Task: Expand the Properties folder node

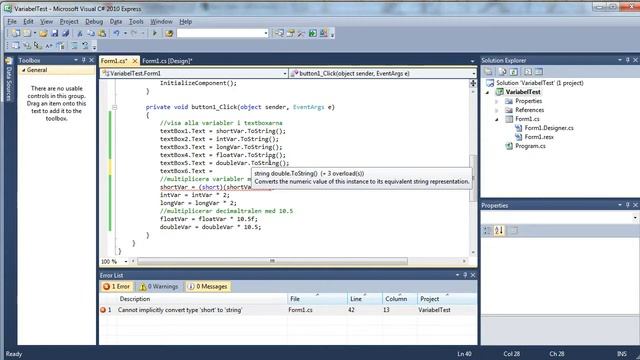Action: tap(497, 101)
